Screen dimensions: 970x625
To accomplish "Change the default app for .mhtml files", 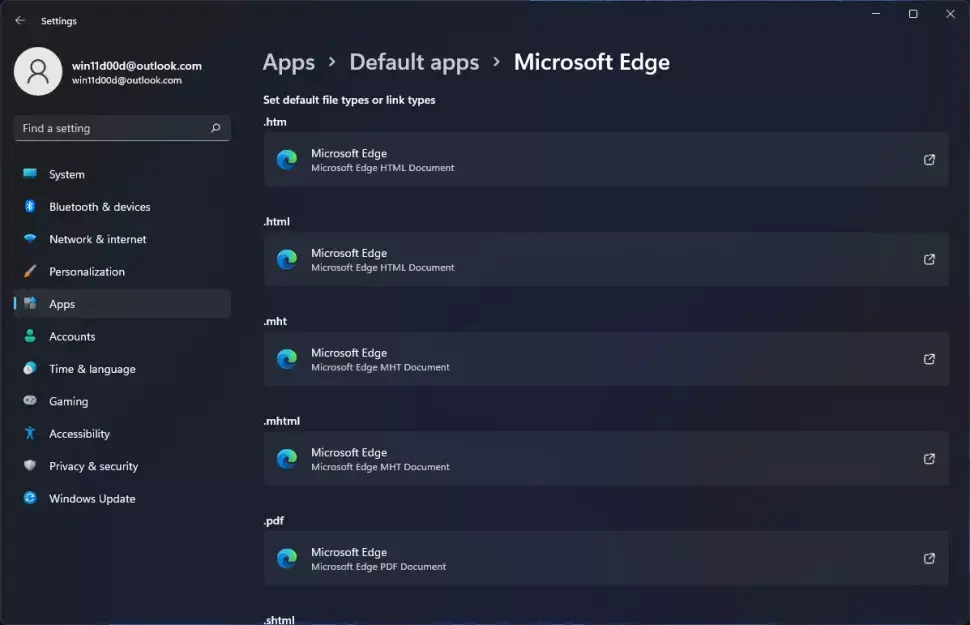I will (x=600, y=459).
